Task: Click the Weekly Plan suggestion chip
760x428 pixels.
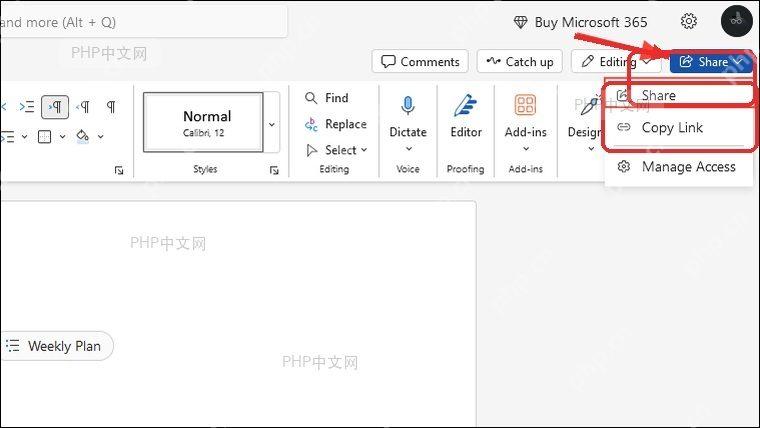Action: pos(56,346)
